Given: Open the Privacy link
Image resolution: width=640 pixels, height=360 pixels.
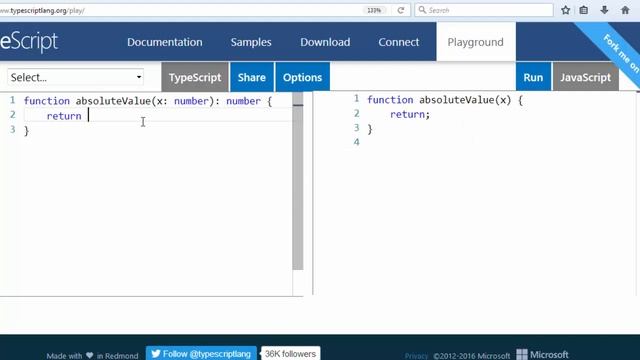Looking at the screenshot, I should tap(416, 356).
